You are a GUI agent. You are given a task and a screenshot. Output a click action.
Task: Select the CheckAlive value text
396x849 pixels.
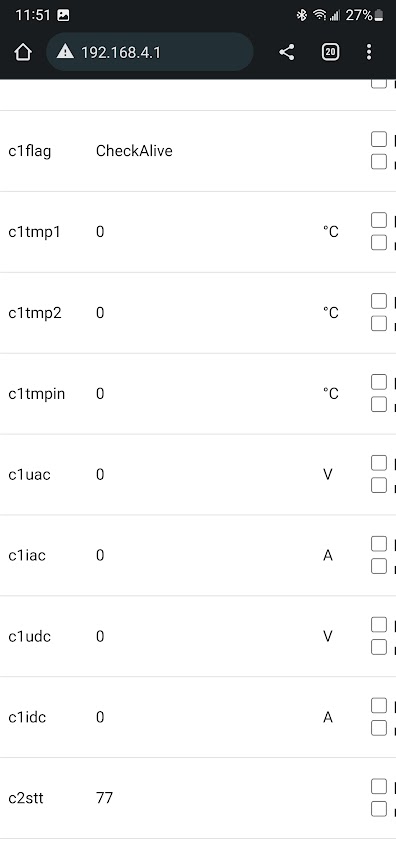[x=134, y=151]
